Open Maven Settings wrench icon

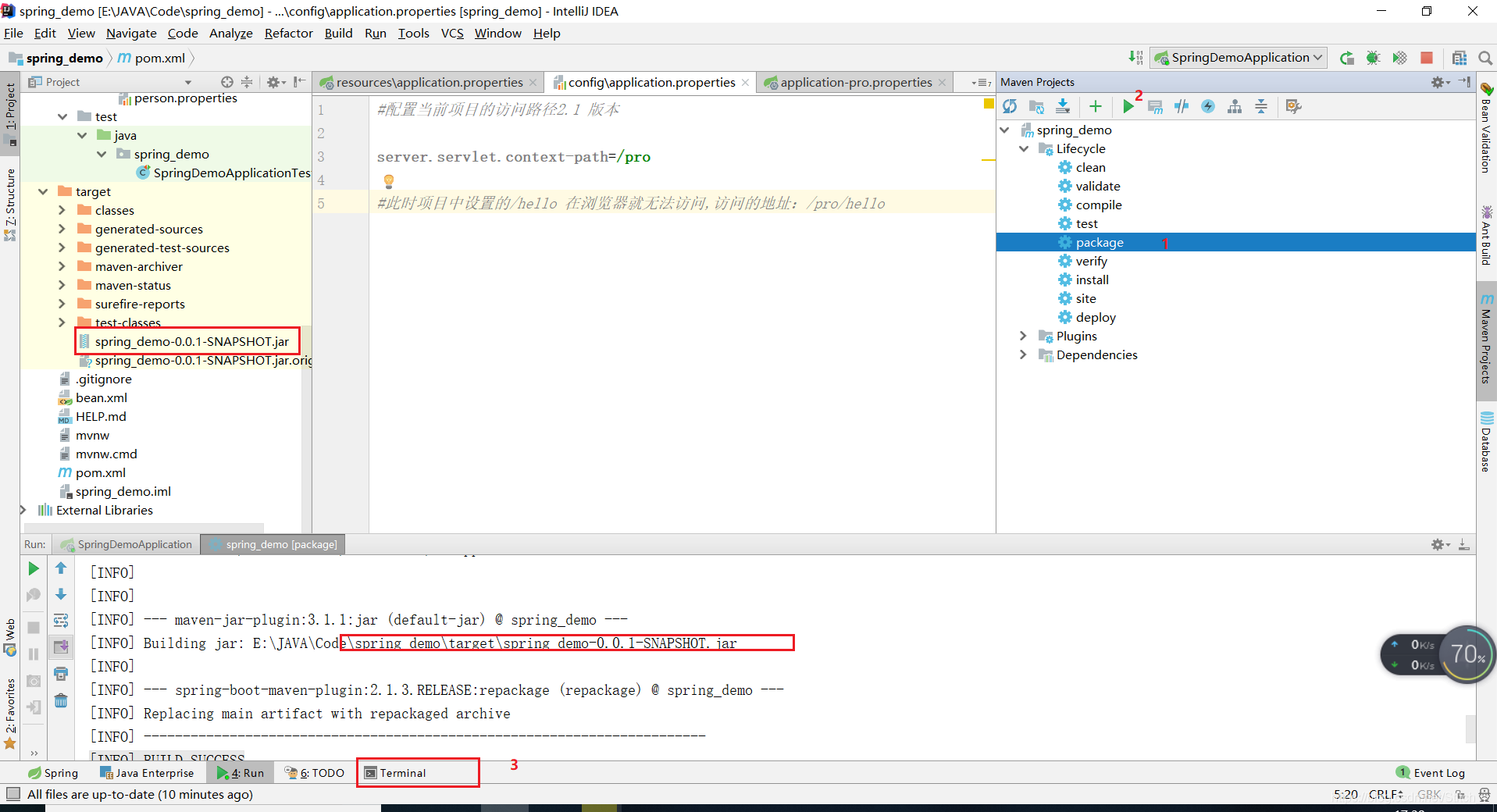tap(1293, 106)
